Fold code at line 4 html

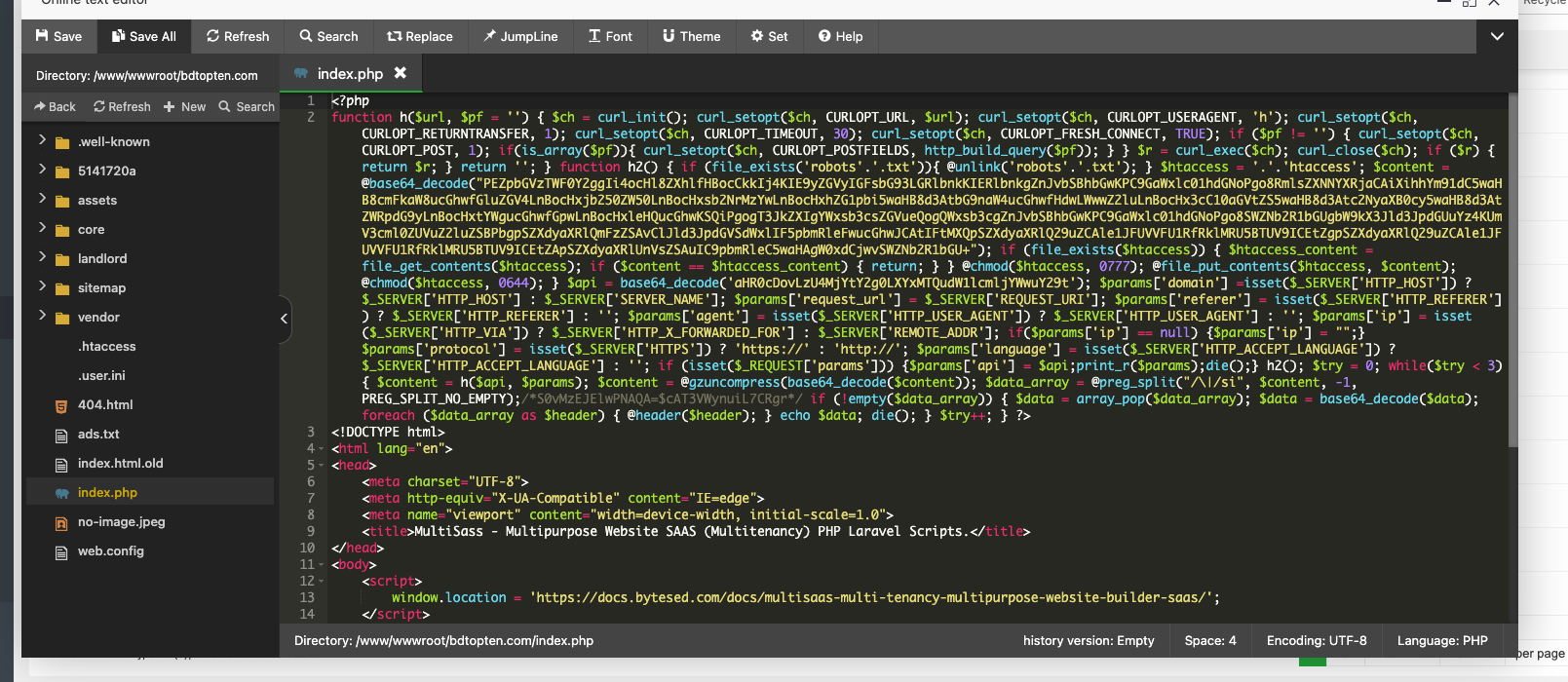click(x=323, y=449)
